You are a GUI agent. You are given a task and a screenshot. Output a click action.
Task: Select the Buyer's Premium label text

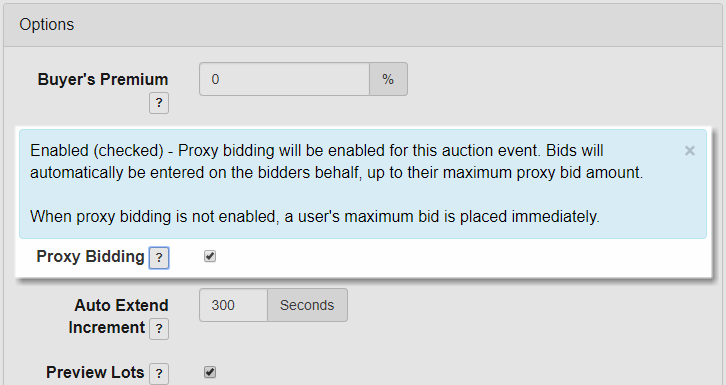(103, 79)
